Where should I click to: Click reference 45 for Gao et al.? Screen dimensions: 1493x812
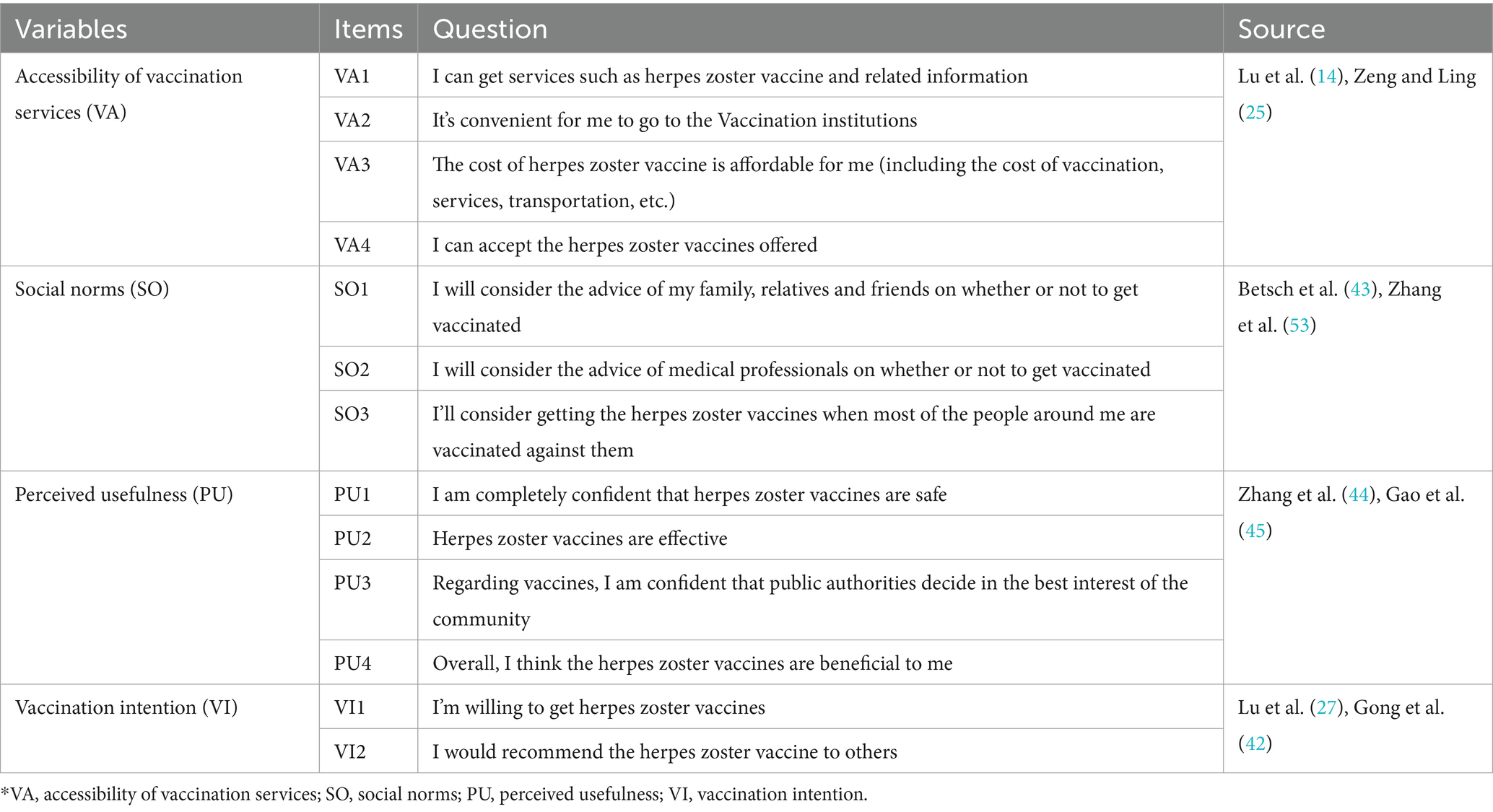pyautogui.click(x=1255, y=531)
